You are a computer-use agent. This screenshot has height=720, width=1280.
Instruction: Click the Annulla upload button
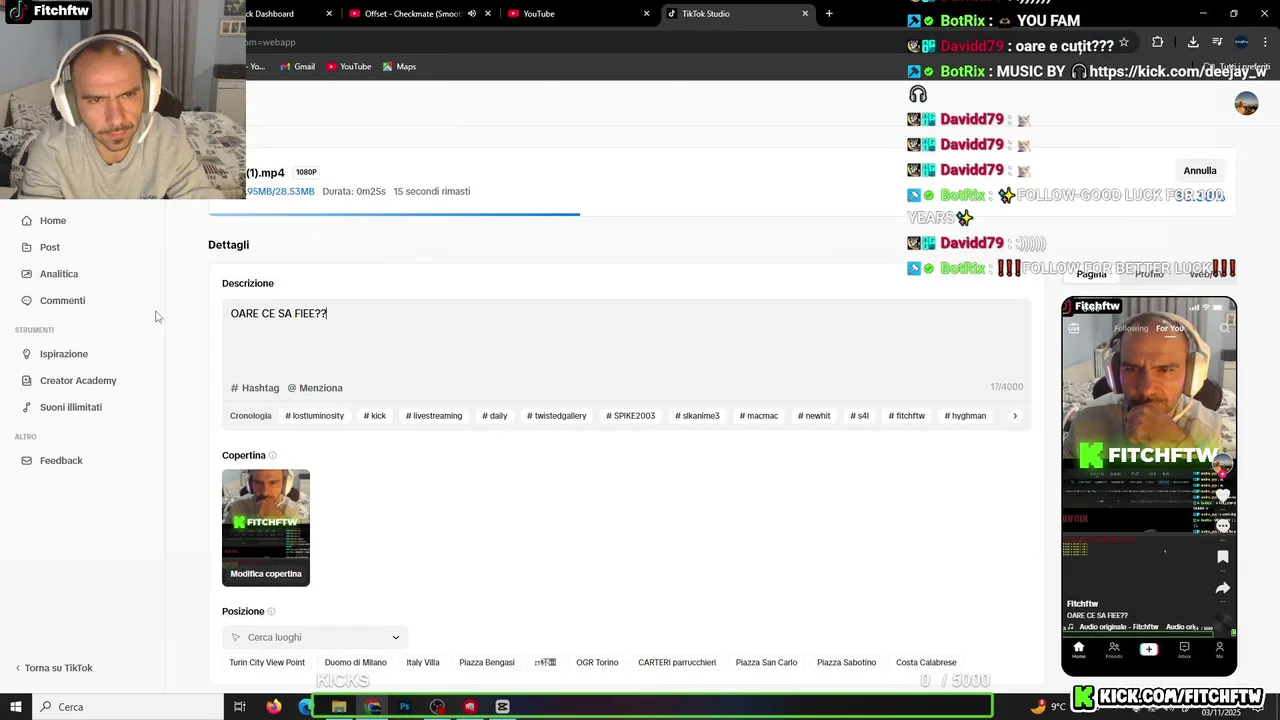coord(1200,171)
